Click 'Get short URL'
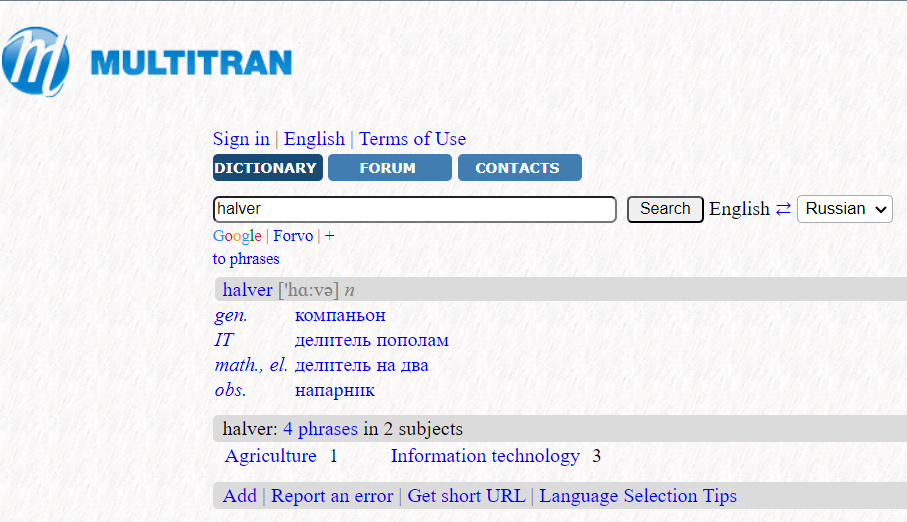Screen dimensions: 907x522 466,496
